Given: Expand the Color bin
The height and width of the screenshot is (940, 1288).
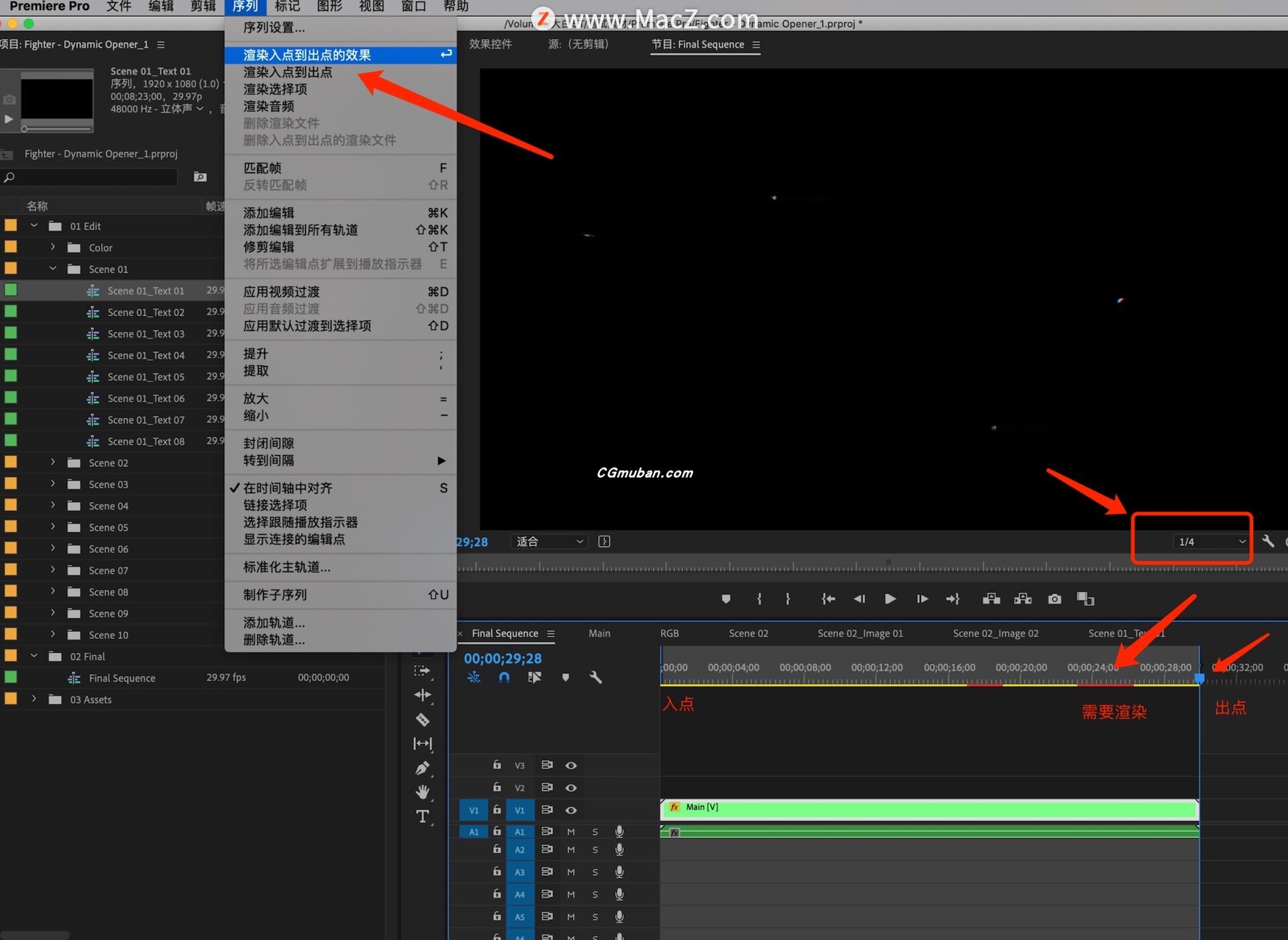Looking at the screenshot, I should coord(52,248).
